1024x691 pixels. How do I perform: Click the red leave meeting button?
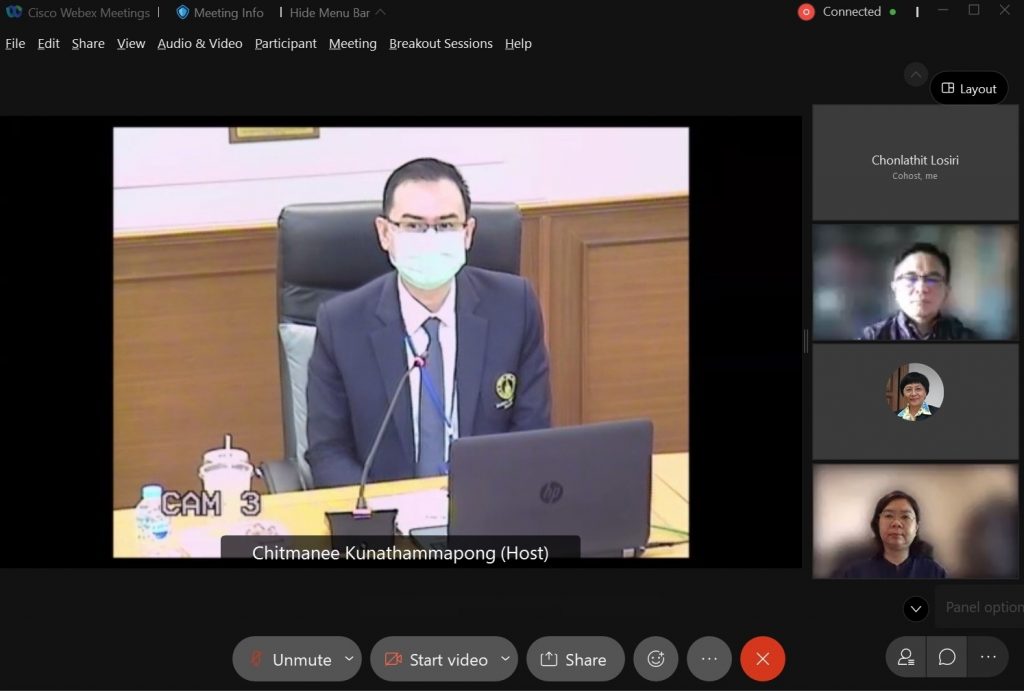coord(762,659)
